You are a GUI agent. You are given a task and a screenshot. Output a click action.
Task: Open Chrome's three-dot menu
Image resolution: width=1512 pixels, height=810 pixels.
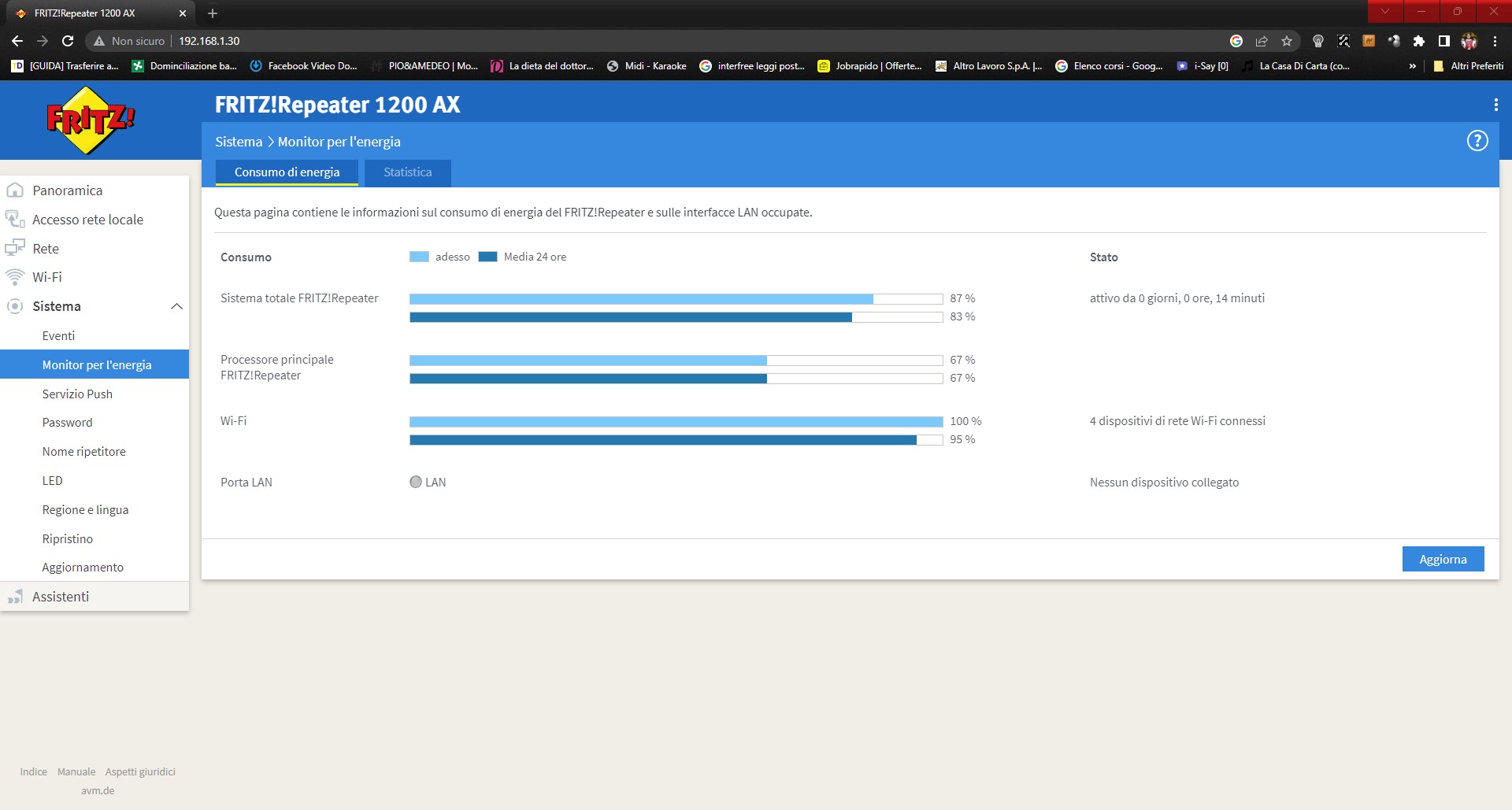[1495, 41]
